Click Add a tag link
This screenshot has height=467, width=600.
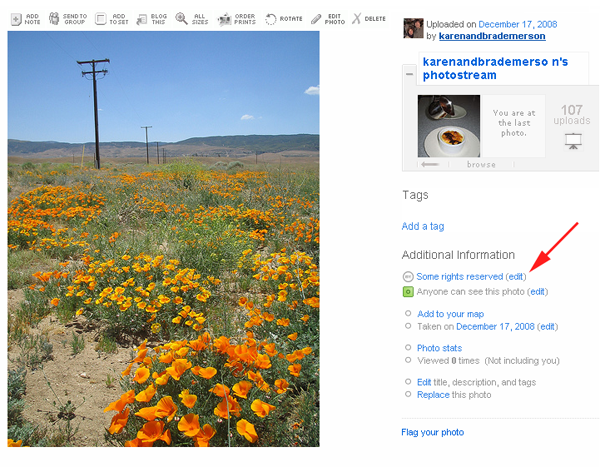[x=423, y=226]
